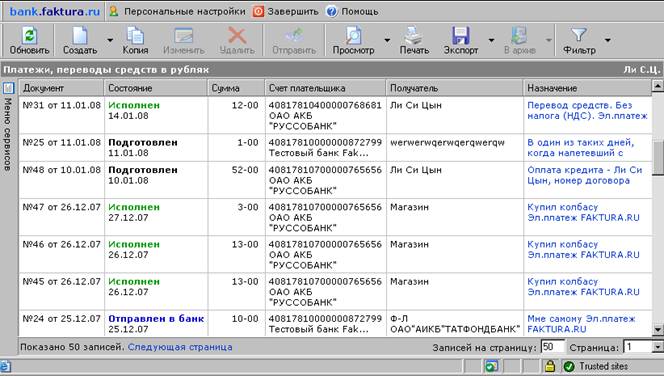Click the Фильтр funnel icon
This screenshot has width=664, height=376.
pos(578,35)
